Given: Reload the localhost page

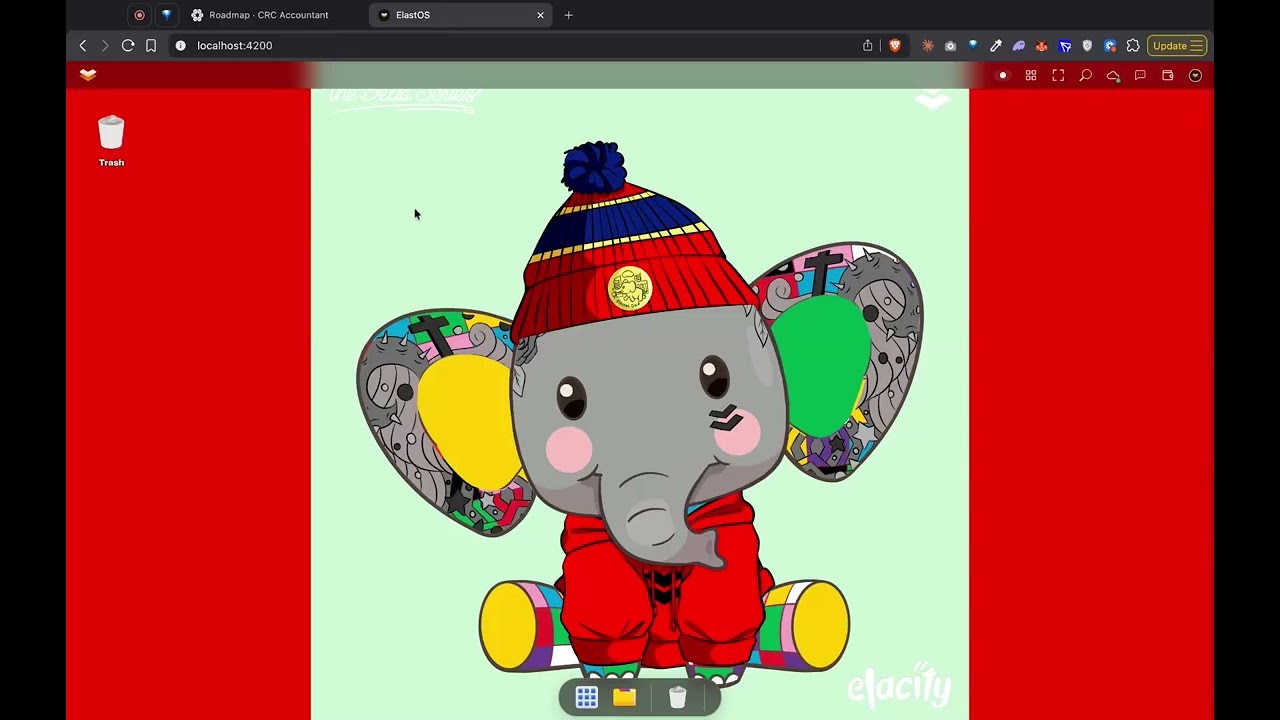Looking at the screenshot, I should point(128,45).
